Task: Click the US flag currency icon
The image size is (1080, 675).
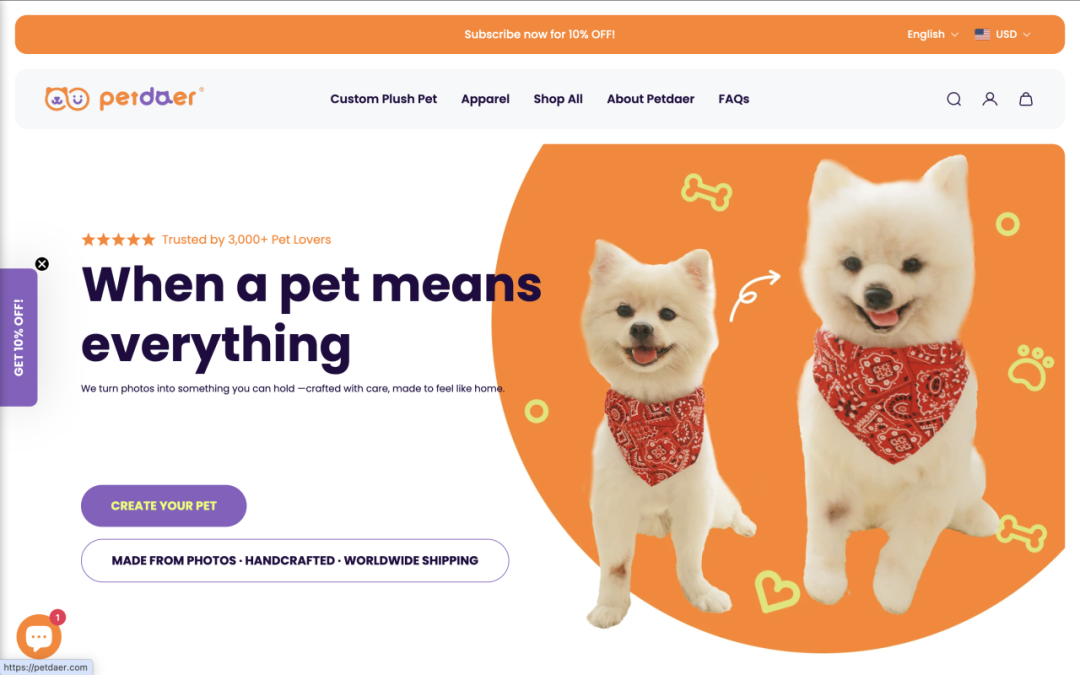Action: 982,34
